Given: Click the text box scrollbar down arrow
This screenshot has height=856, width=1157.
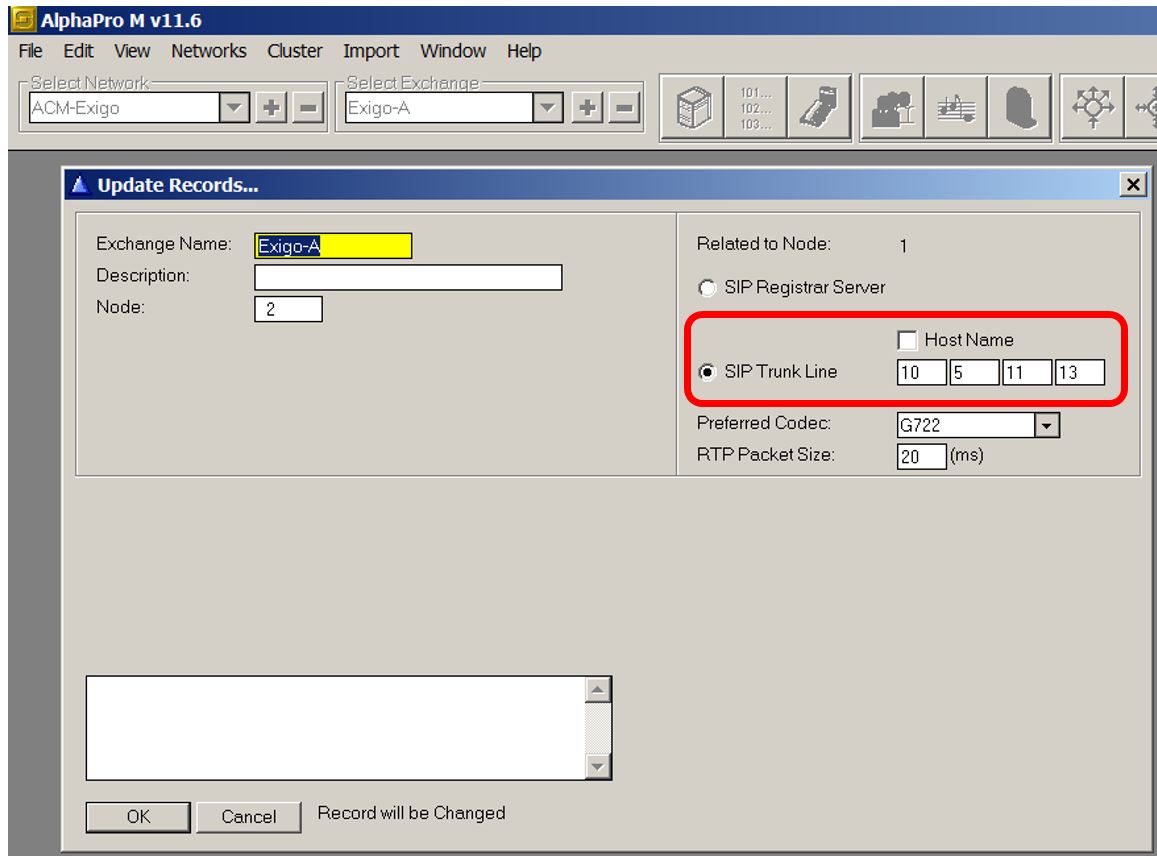Looking at the screenshot, I should (x=598, y=767).
